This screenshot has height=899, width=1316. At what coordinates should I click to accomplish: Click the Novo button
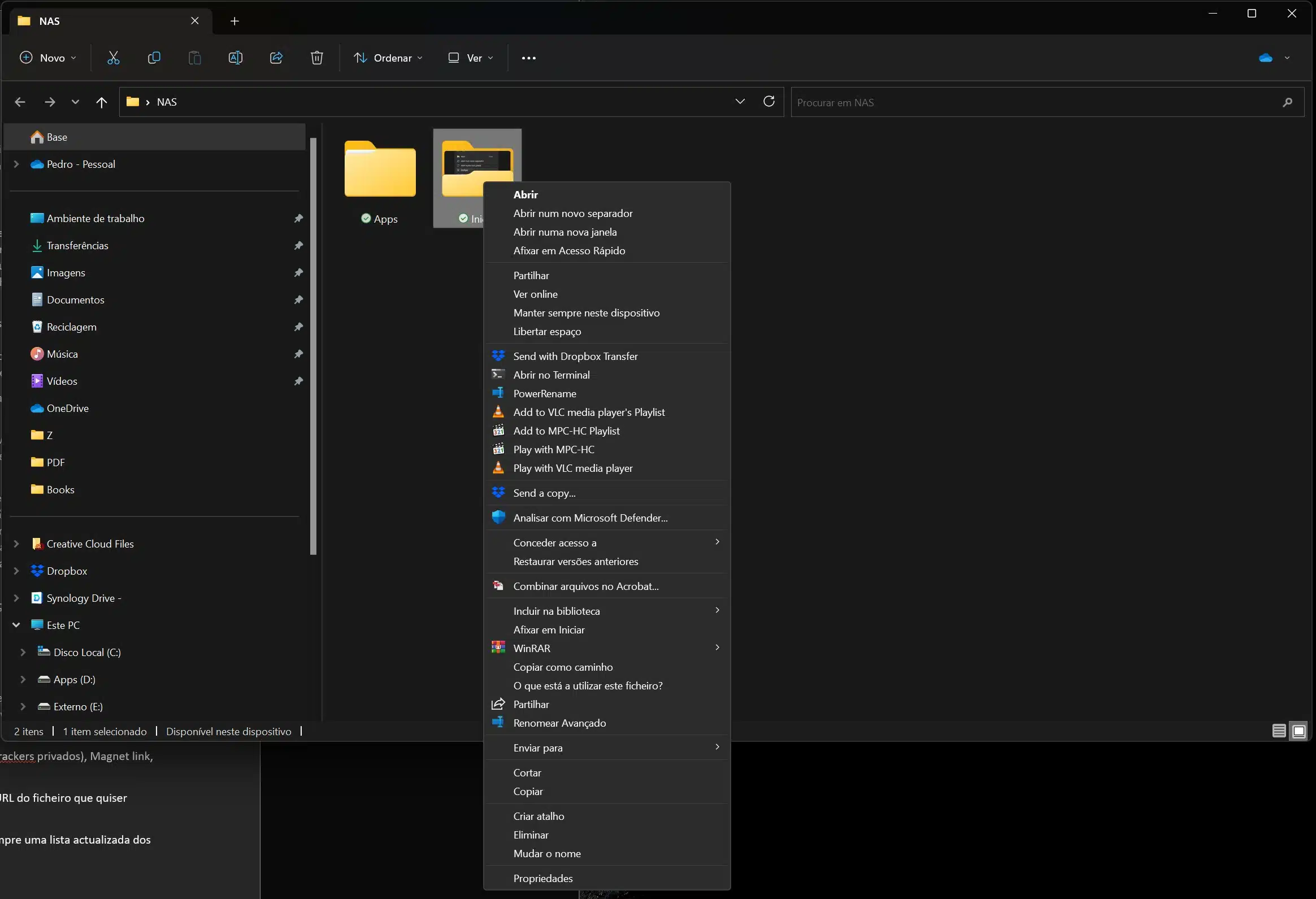(47, 58)
